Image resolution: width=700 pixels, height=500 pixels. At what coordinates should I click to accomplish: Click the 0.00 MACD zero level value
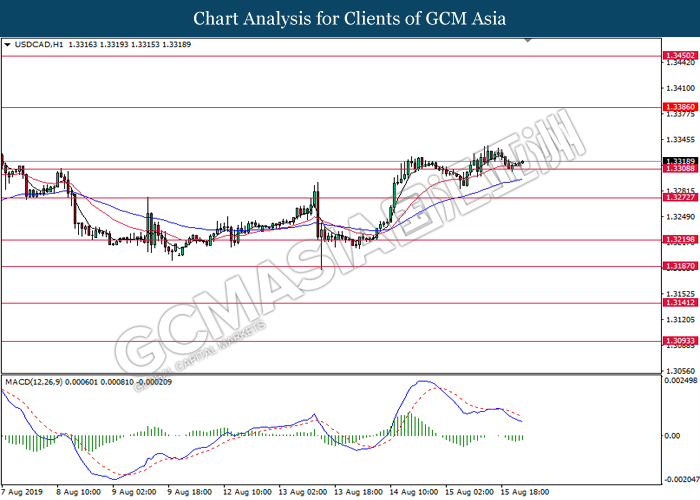coord(672,436)
